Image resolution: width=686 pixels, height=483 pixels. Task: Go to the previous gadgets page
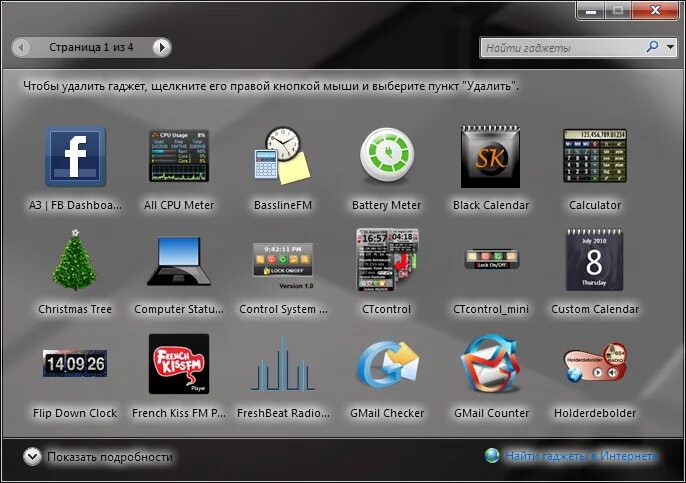(x=21, y=47)
